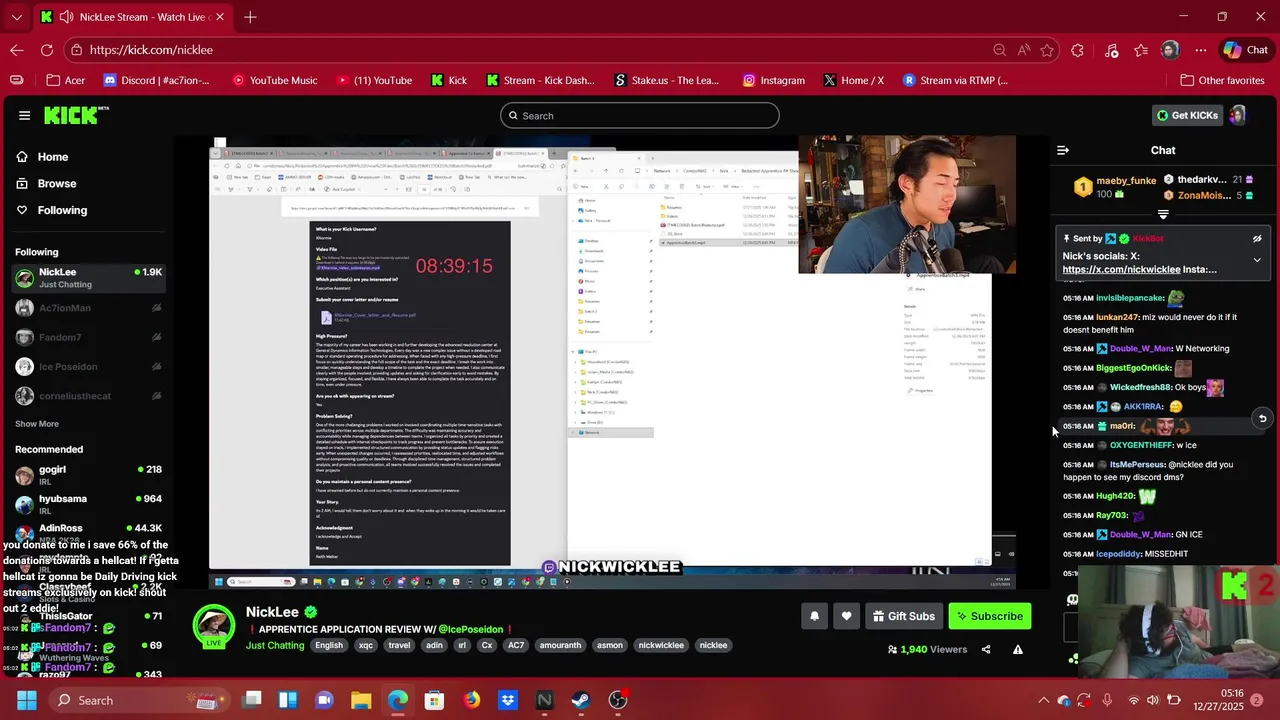
Task: Report stream warning icon
Action: point(1017,649)
